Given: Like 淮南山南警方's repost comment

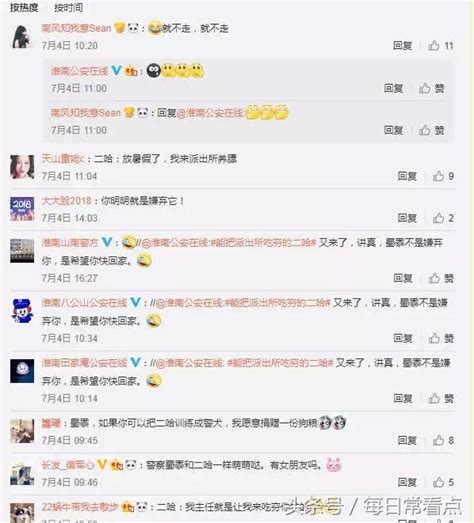Looking at the screenshot, I should (441, 278).
